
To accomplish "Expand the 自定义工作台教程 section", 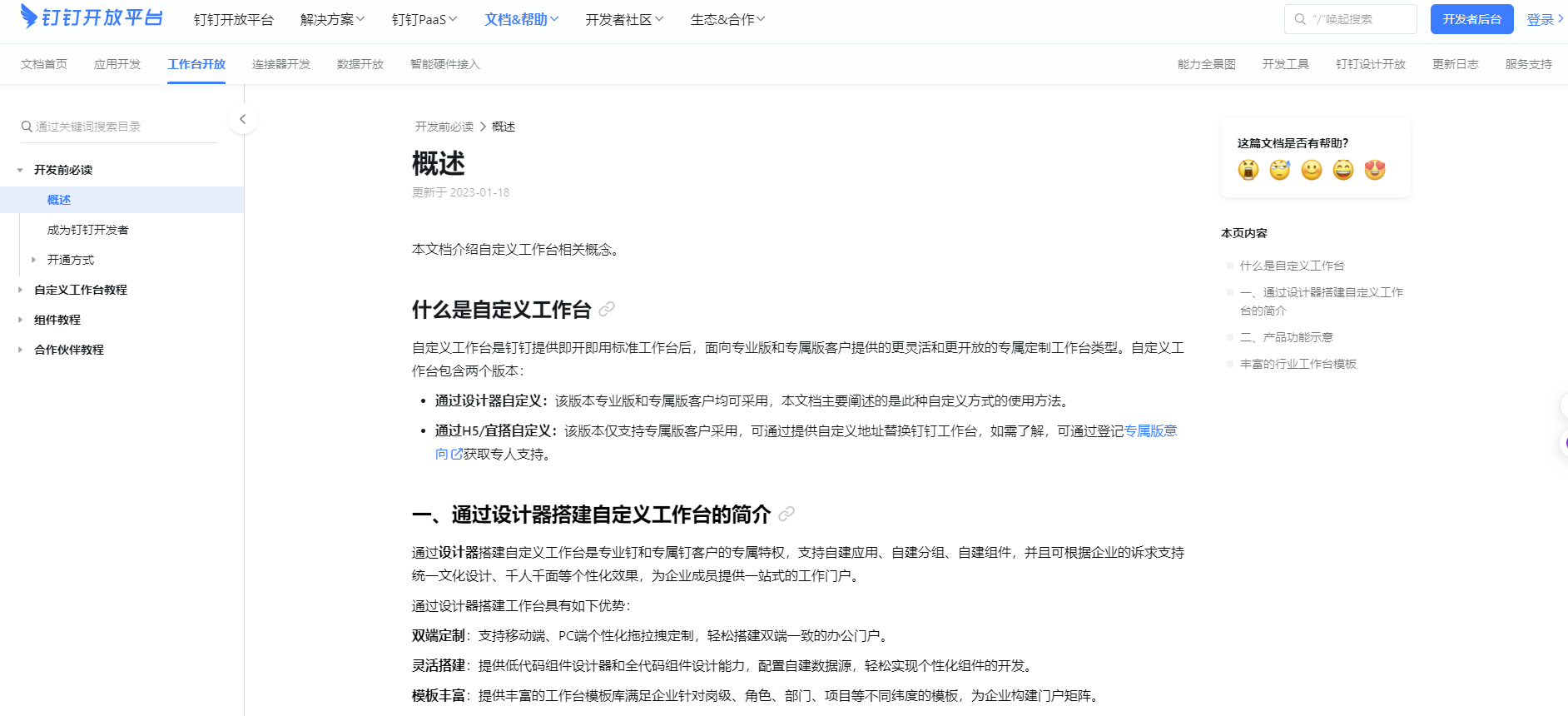I will coord(20,290).
